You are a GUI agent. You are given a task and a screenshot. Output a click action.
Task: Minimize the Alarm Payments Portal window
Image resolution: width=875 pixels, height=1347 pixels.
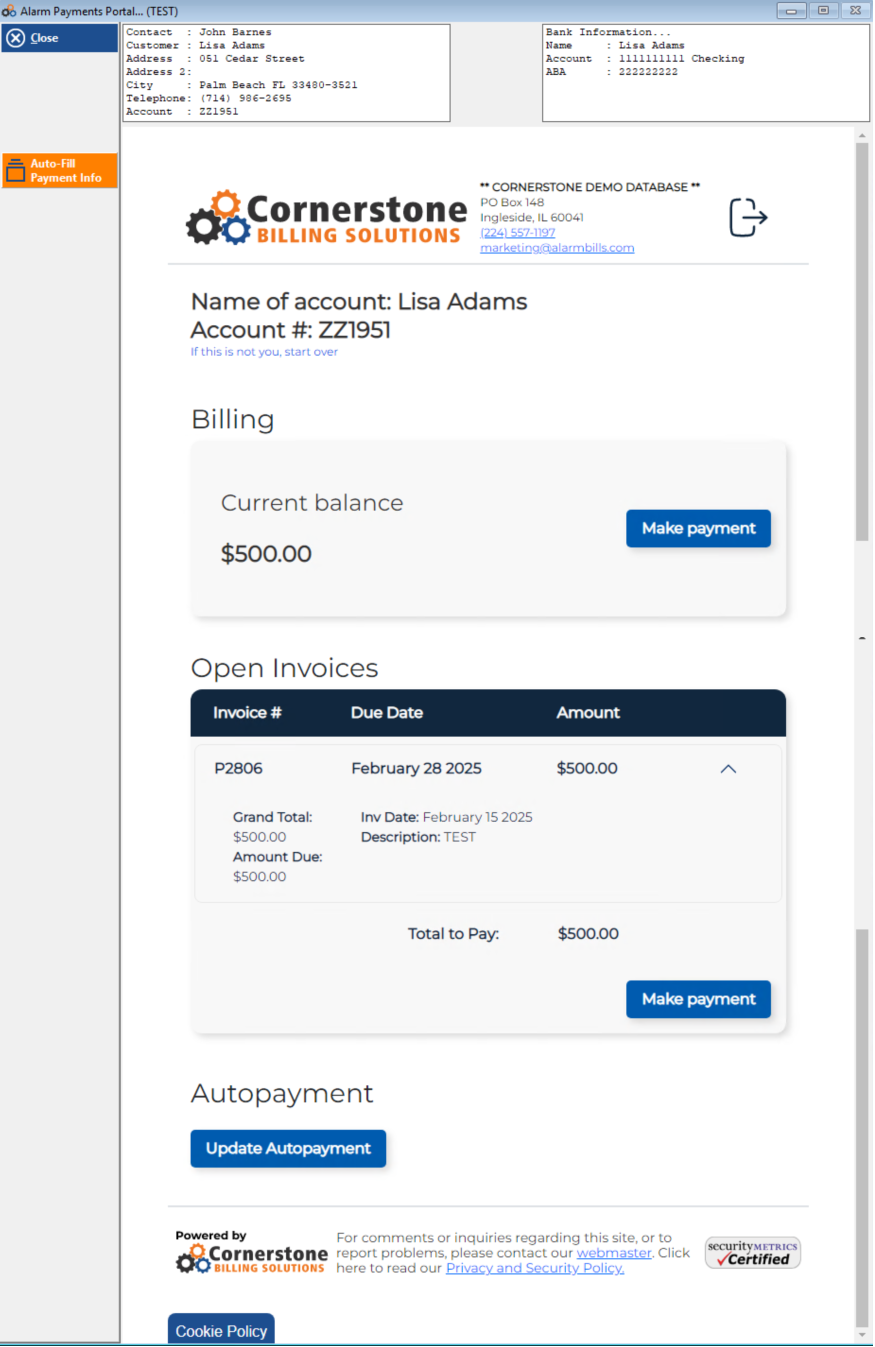click(x=793, y=10)
